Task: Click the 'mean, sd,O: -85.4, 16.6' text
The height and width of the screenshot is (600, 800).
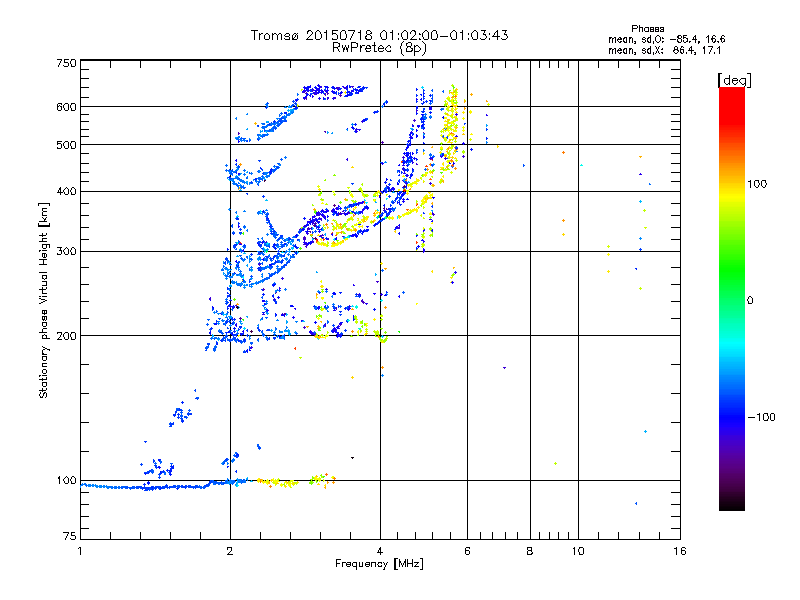Action: click(666, 39)
